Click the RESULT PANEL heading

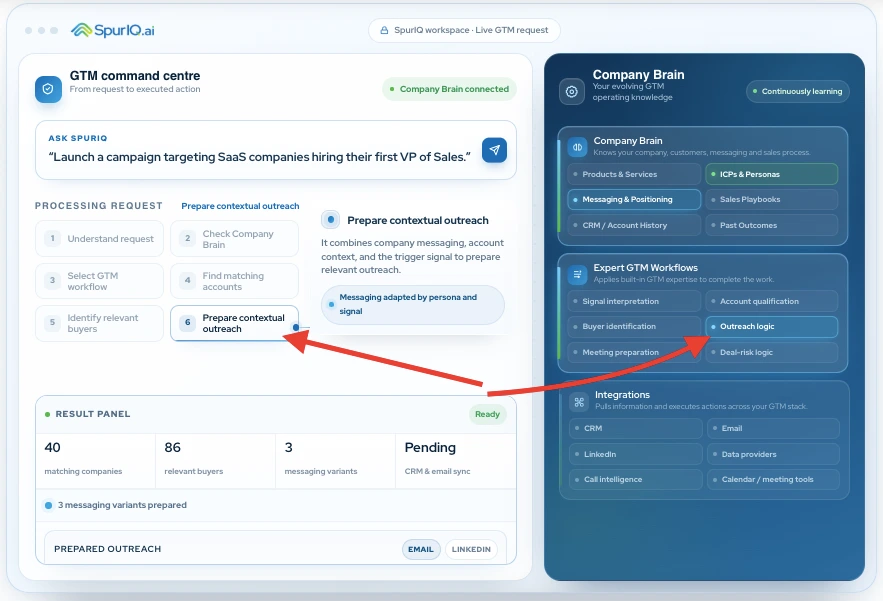(93, 414)
